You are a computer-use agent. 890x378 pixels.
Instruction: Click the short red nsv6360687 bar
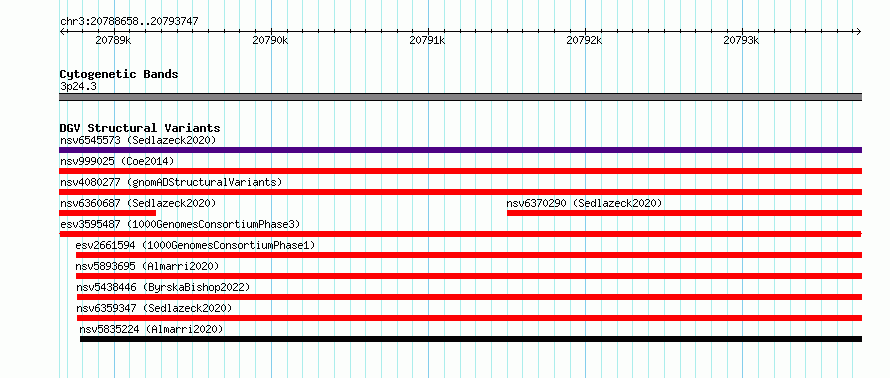[x=107, y=213]
